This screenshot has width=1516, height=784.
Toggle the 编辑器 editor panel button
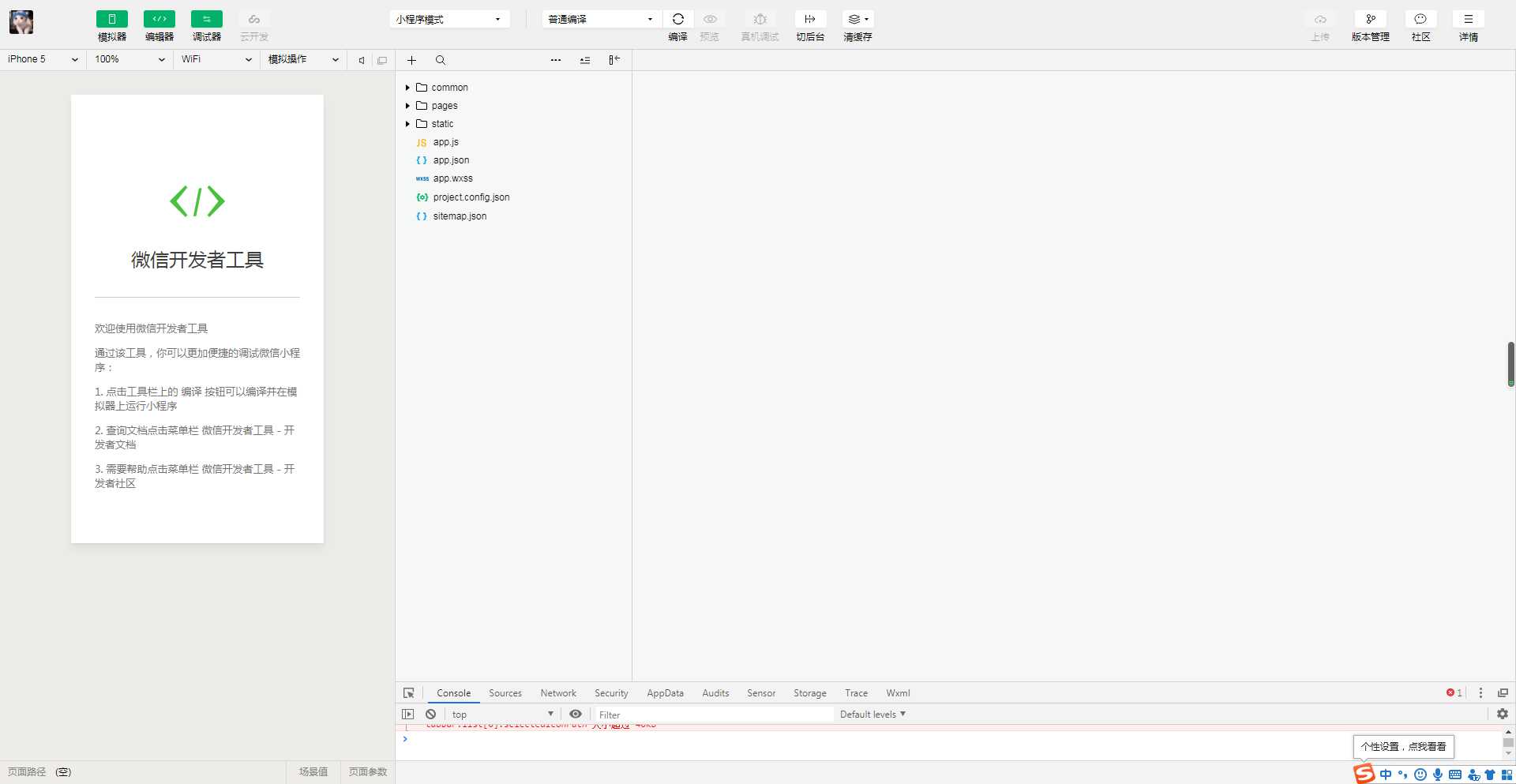pyautogui.click(x=159, y=19)
